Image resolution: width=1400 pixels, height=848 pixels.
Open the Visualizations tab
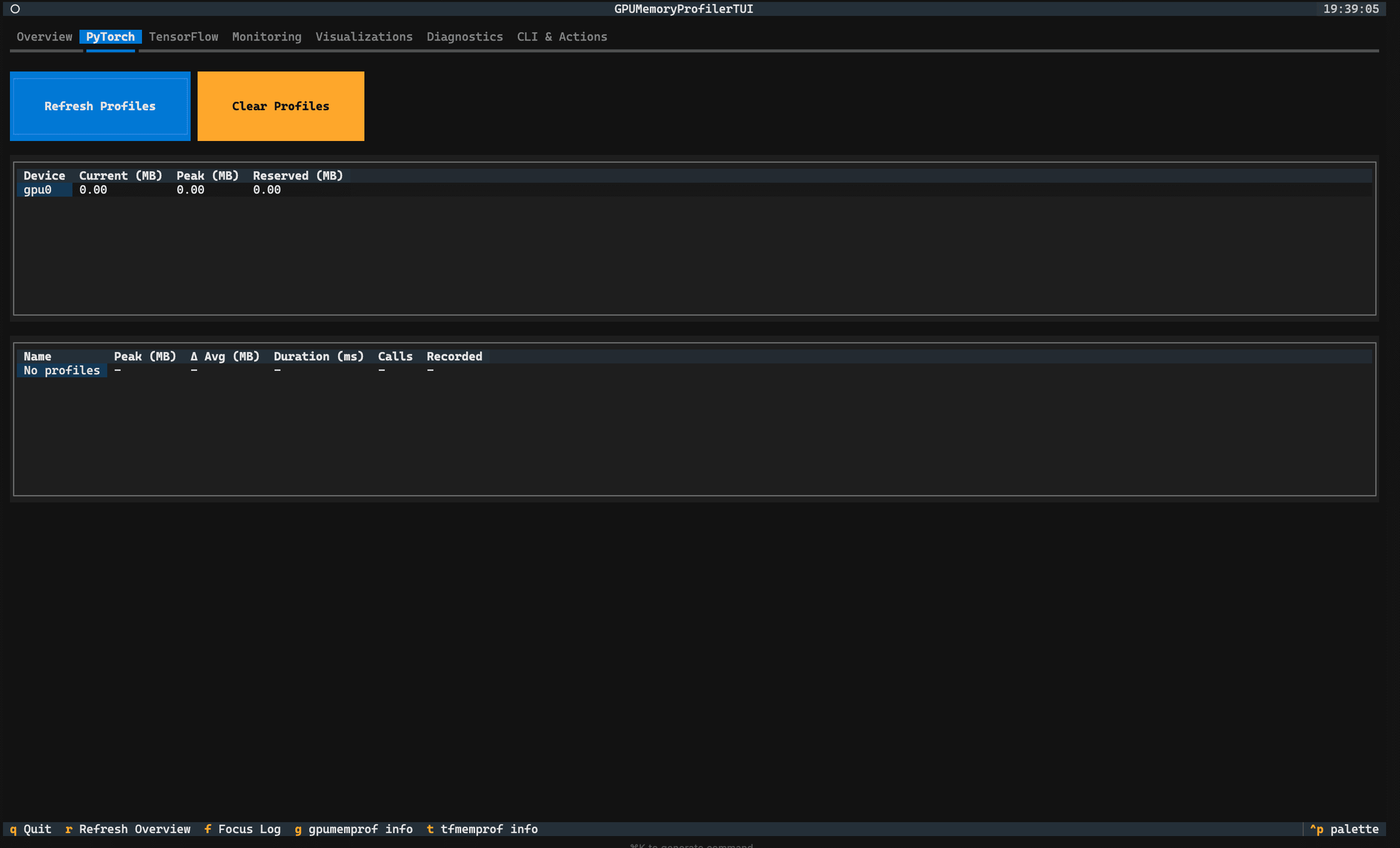364,36
